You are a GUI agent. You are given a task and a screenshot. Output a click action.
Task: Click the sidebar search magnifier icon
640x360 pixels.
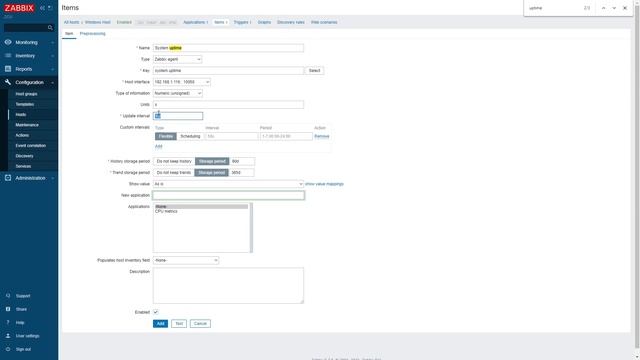(50, 28)
